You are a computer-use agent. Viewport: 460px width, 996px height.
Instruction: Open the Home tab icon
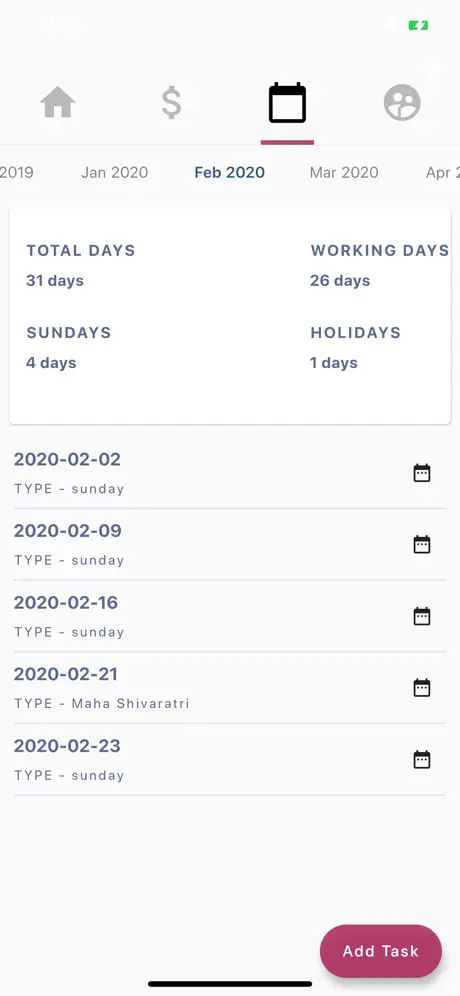tap(58, 102)
